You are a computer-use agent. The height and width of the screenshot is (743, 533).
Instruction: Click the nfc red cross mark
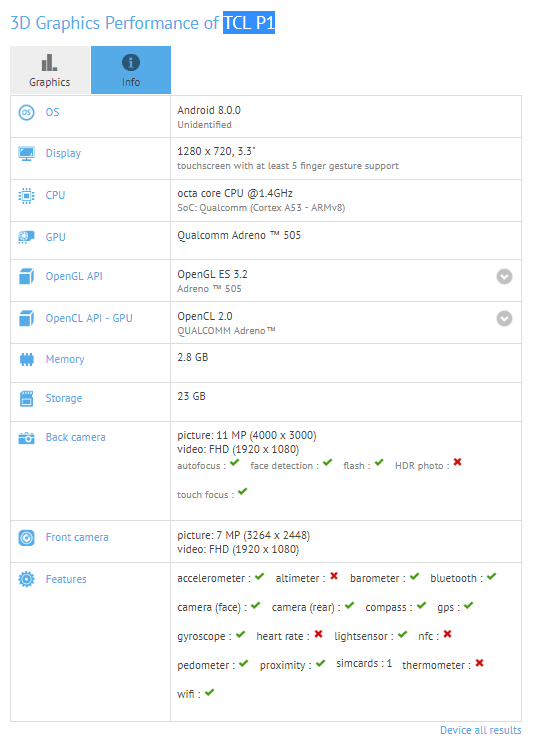coord(447,634)
